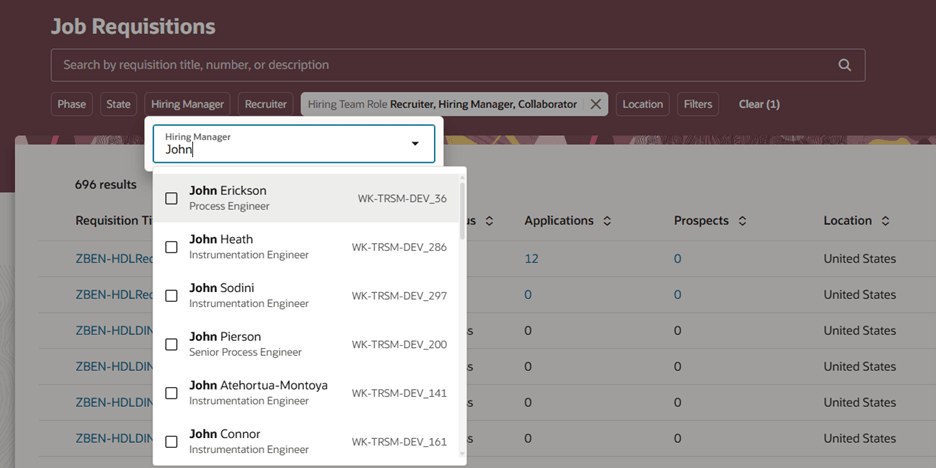Sort by the Location column arrows

pos(885,221)
